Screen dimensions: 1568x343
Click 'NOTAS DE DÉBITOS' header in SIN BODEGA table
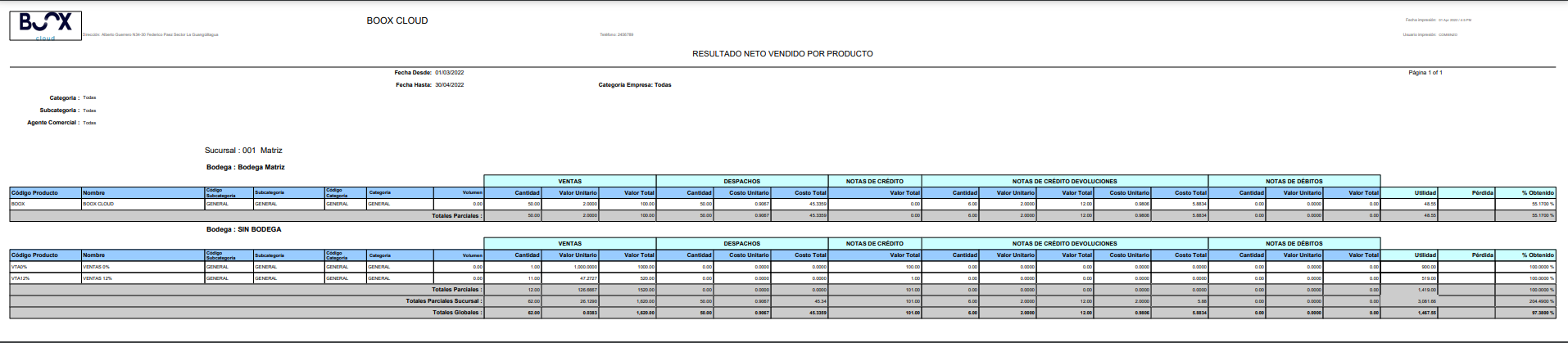click(1294, 243)
